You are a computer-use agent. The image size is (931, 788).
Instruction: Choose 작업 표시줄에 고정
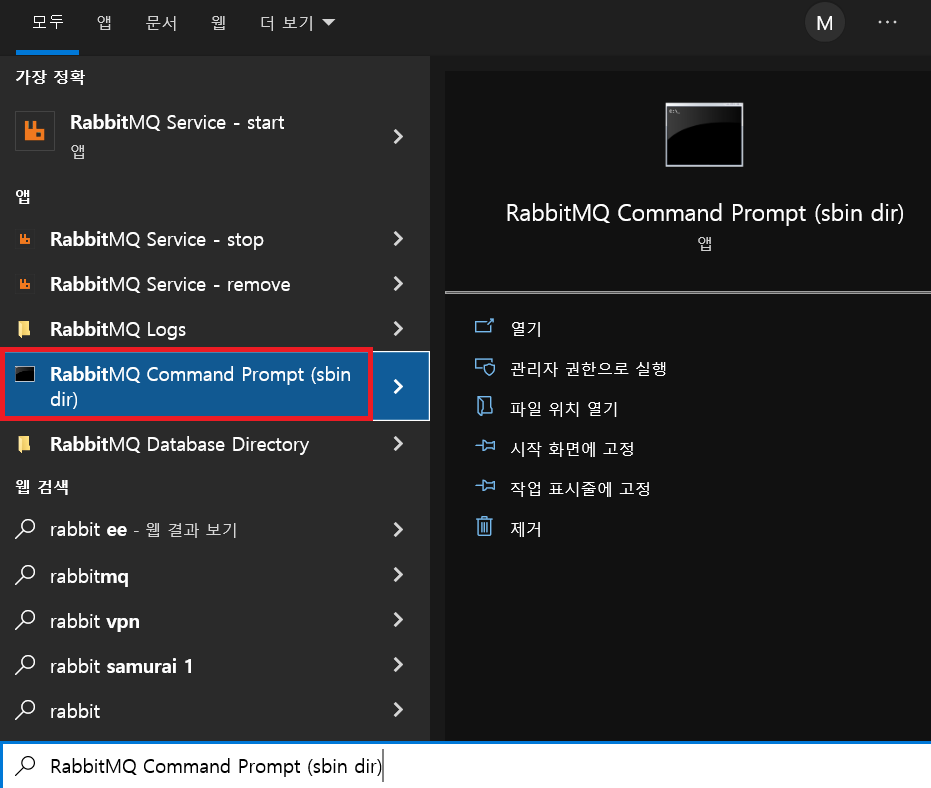580,489
